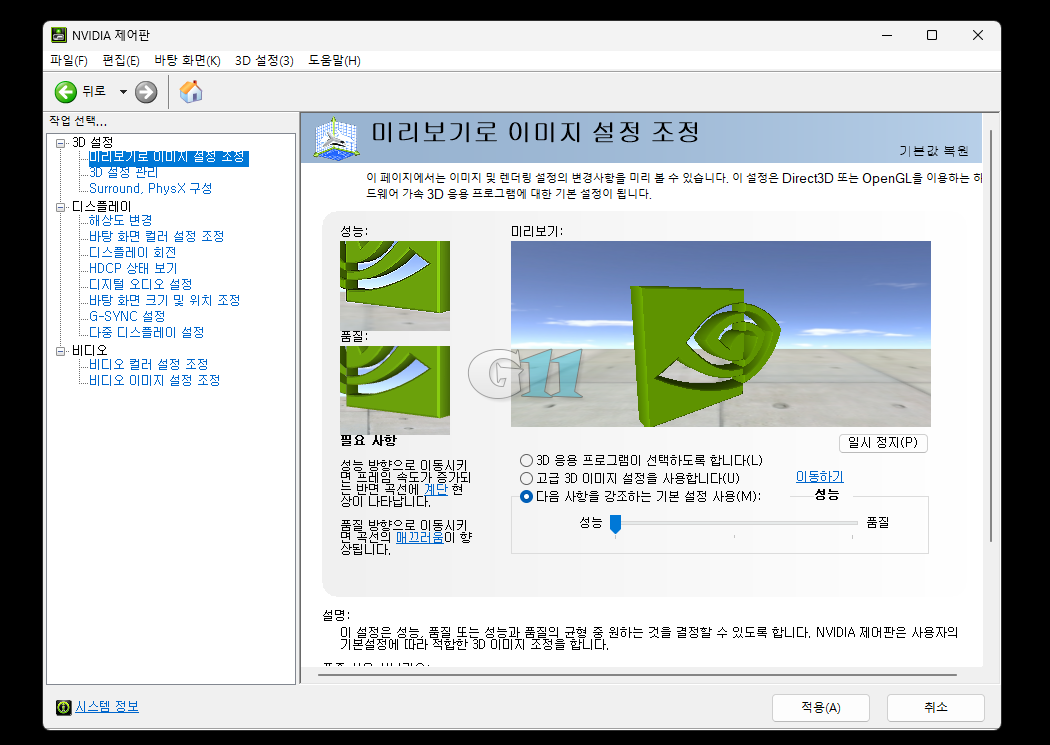Open the Home icon in toolbar
The width and height of the screenshot is (1050, 745).
point(191,92)
